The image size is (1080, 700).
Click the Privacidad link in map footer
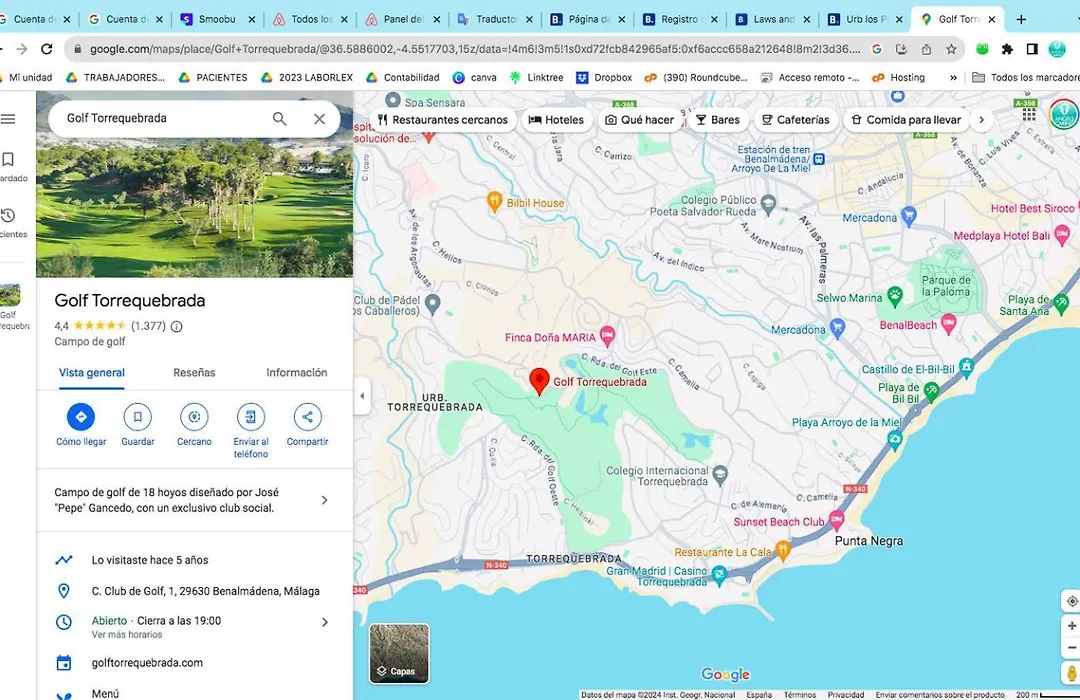pyautogui.click(x=845, y=694)
